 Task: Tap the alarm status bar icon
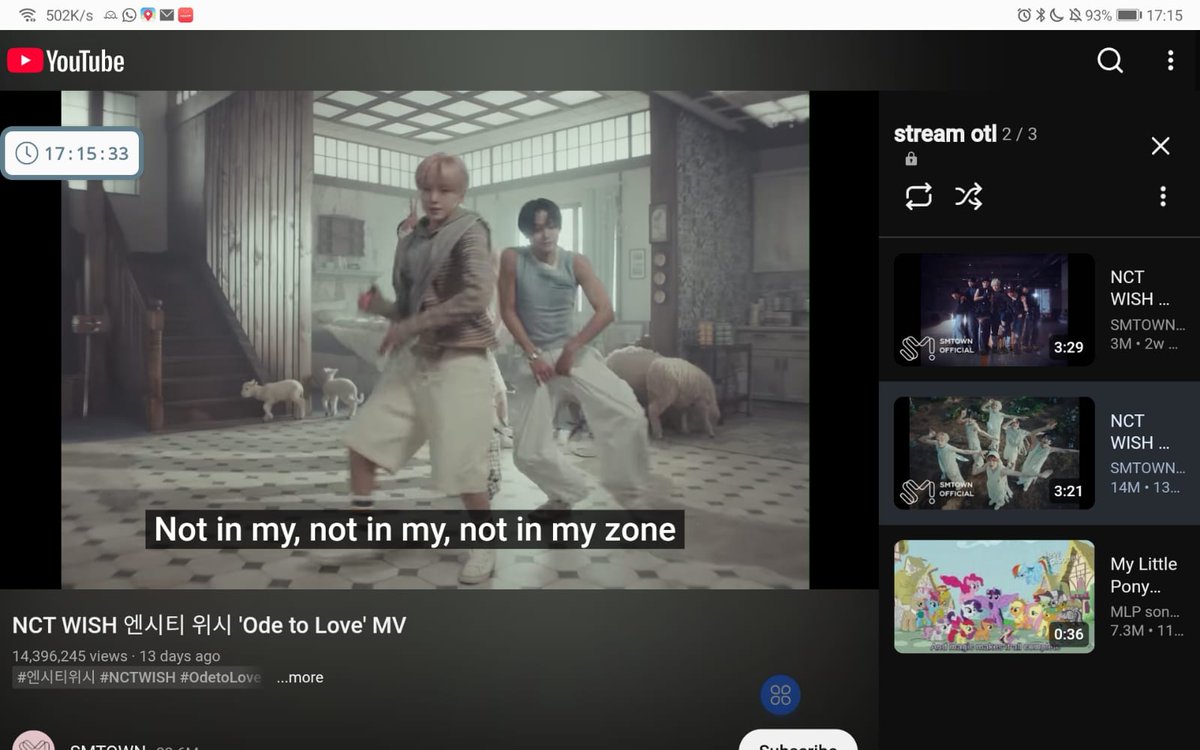pyautogui.click(x=1024, y=15)
